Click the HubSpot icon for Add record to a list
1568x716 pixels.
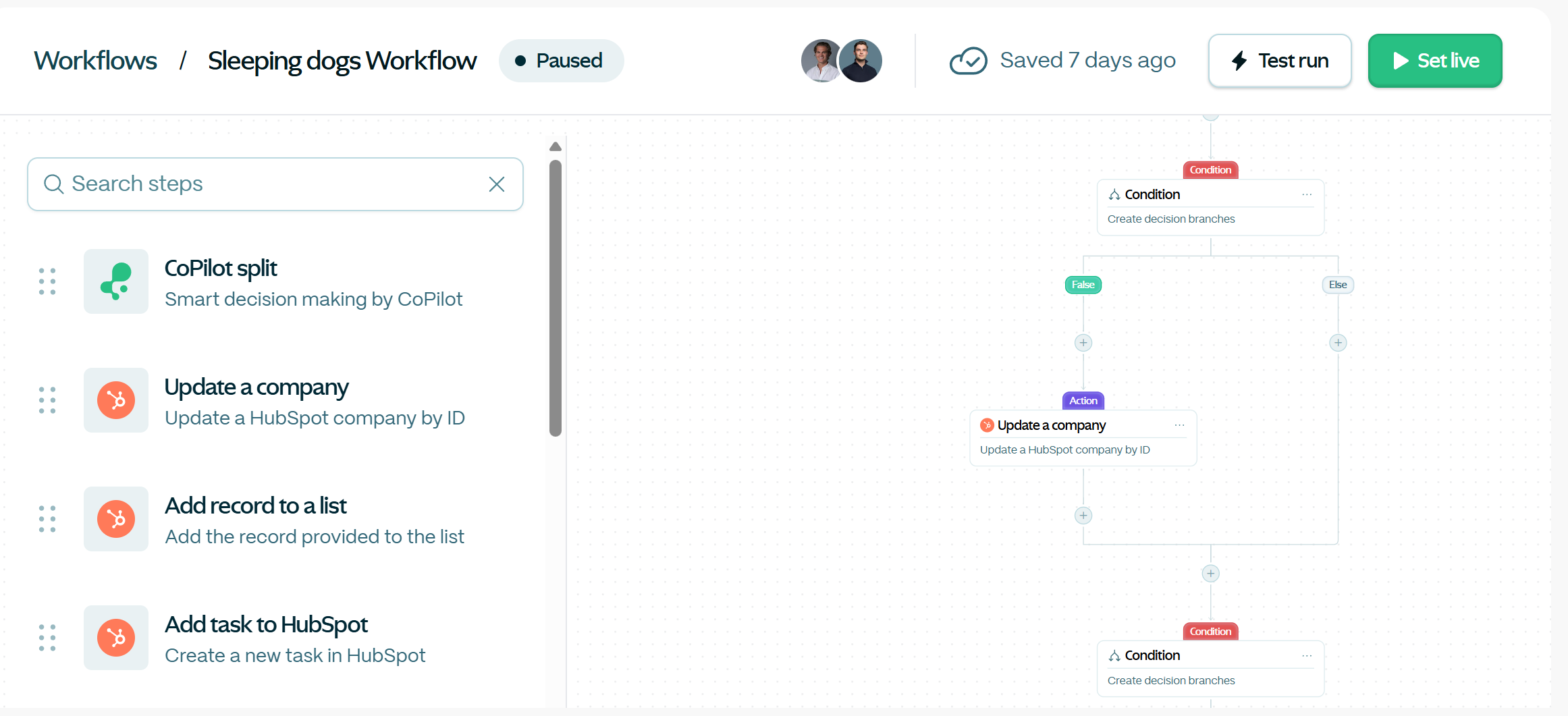[x=116, y=519]
